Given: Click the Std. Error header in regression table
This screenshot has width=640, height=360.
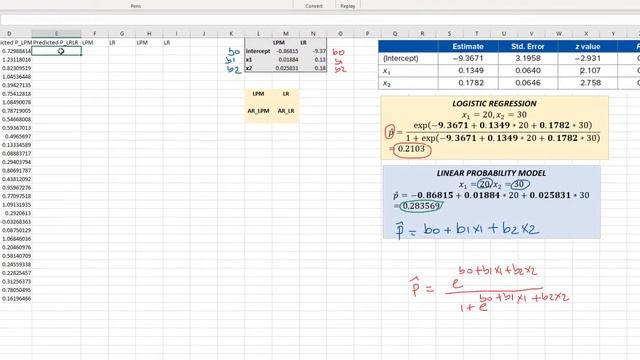Looking at the screenshot, I should (x=528, y=47).
